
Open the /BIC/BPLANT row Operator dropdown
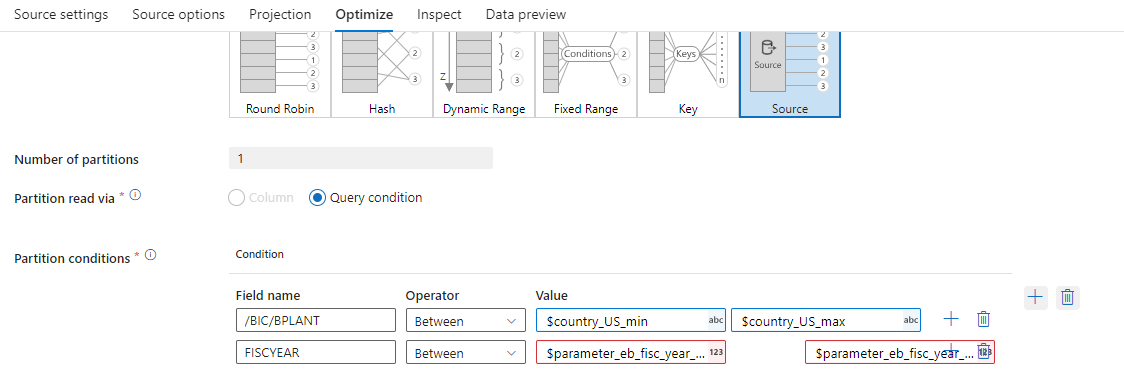[x=465, y=321]
